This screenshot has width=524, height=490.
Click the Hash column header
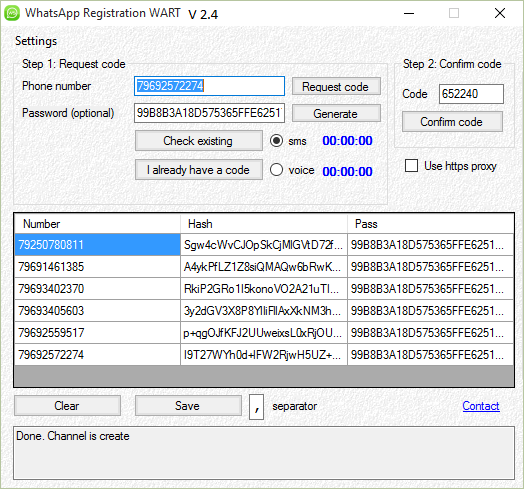click(x=264, y=224)
